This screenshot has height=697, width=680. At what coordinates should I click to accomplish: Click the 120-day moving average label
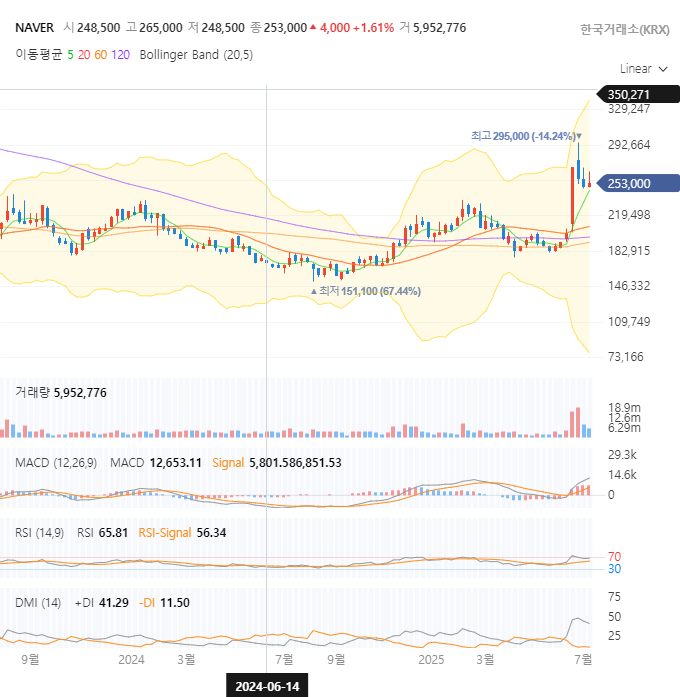(120, 55)
